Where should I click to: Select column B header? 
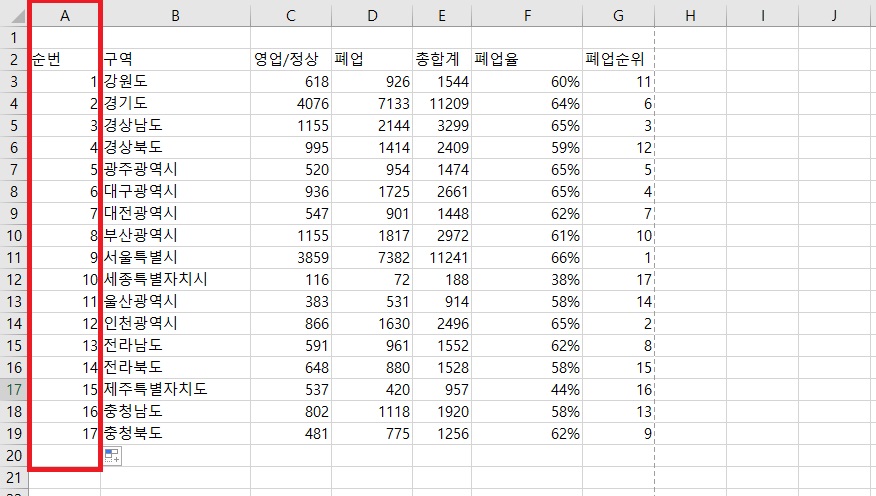point(175,16)
